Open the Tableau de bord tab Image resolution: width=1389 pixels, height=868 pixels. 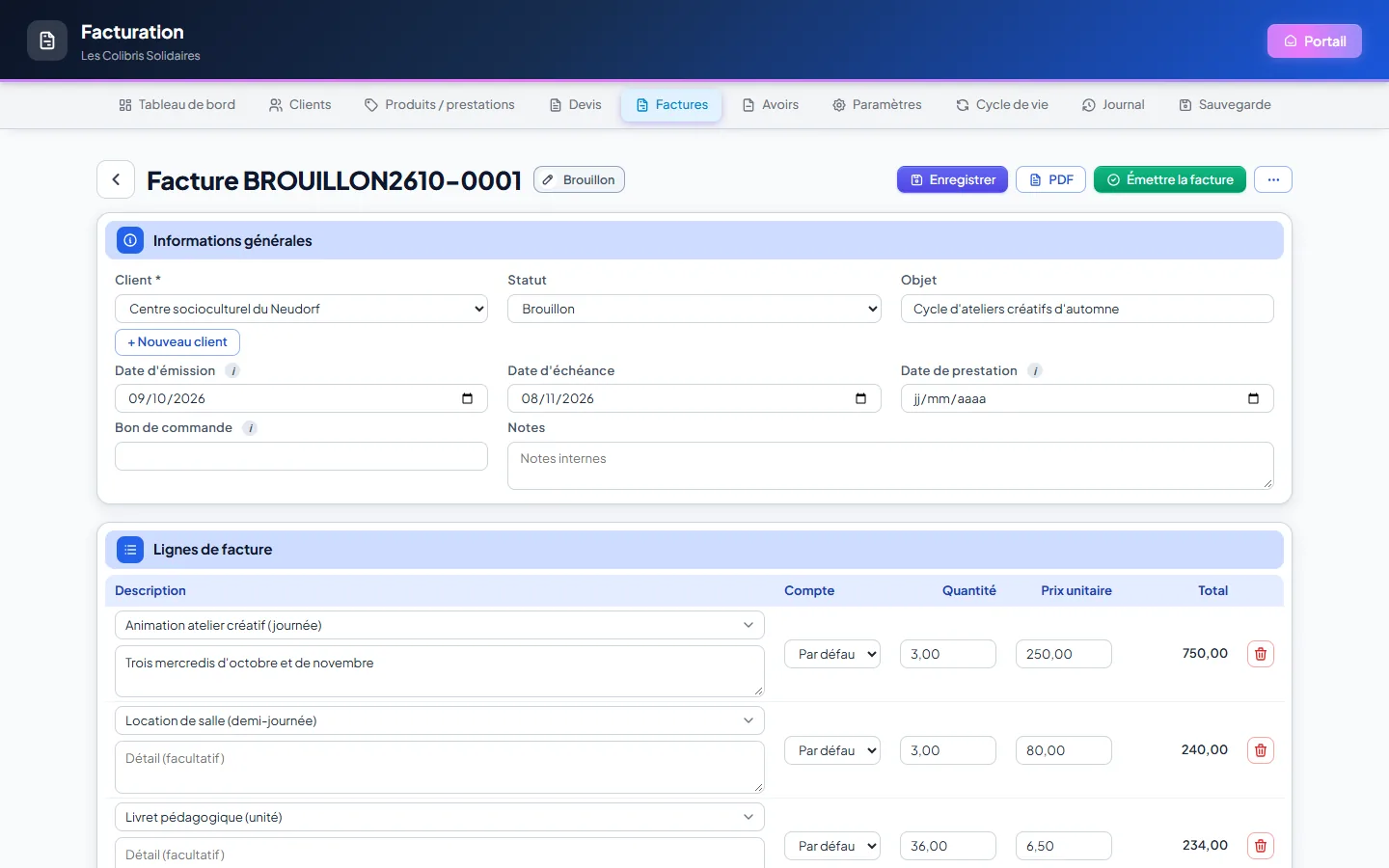(x=177, y=105)
